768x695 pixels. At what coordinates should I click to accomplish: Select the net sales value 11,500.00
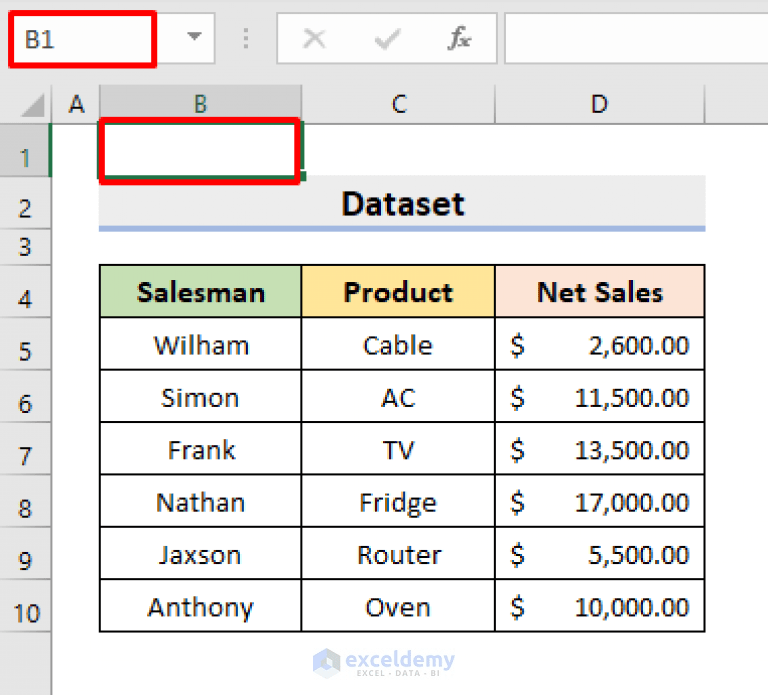coord(600,397)
